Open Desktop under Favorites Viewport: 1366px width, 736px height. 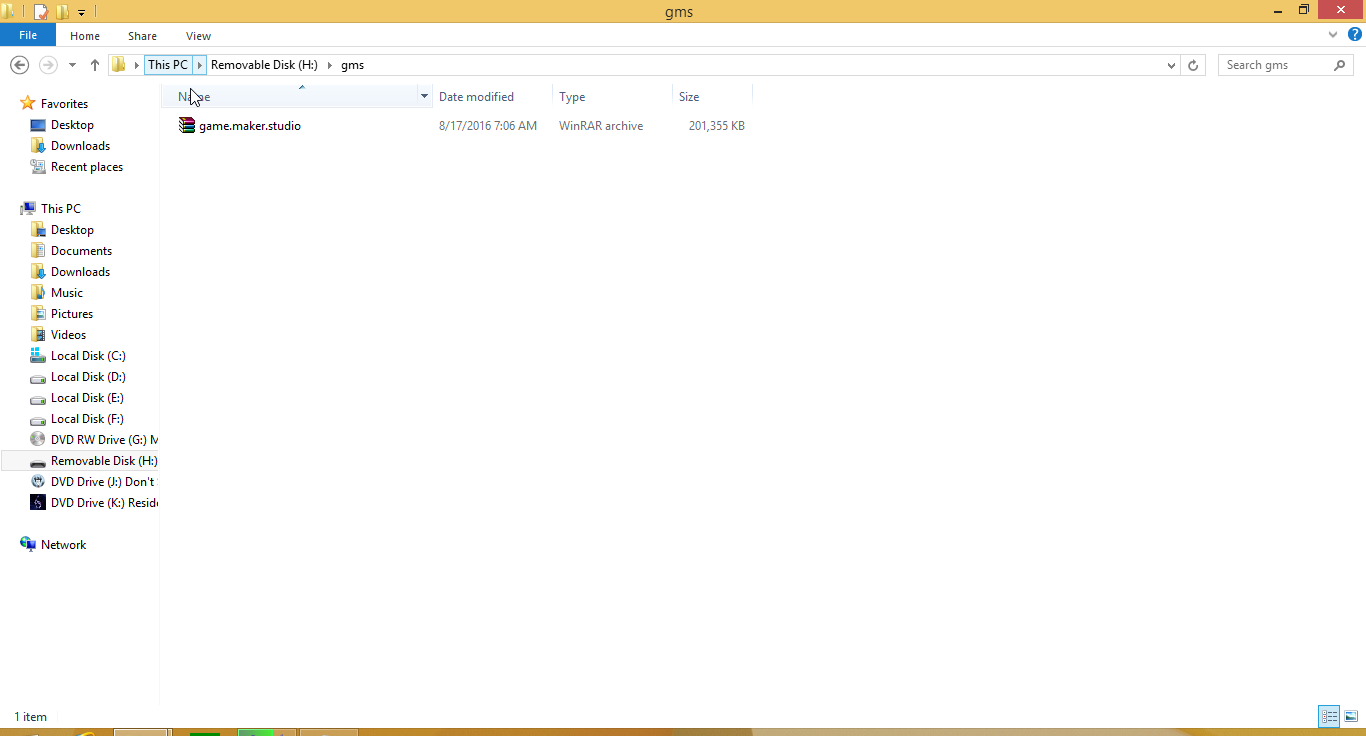tap(72, 125)
